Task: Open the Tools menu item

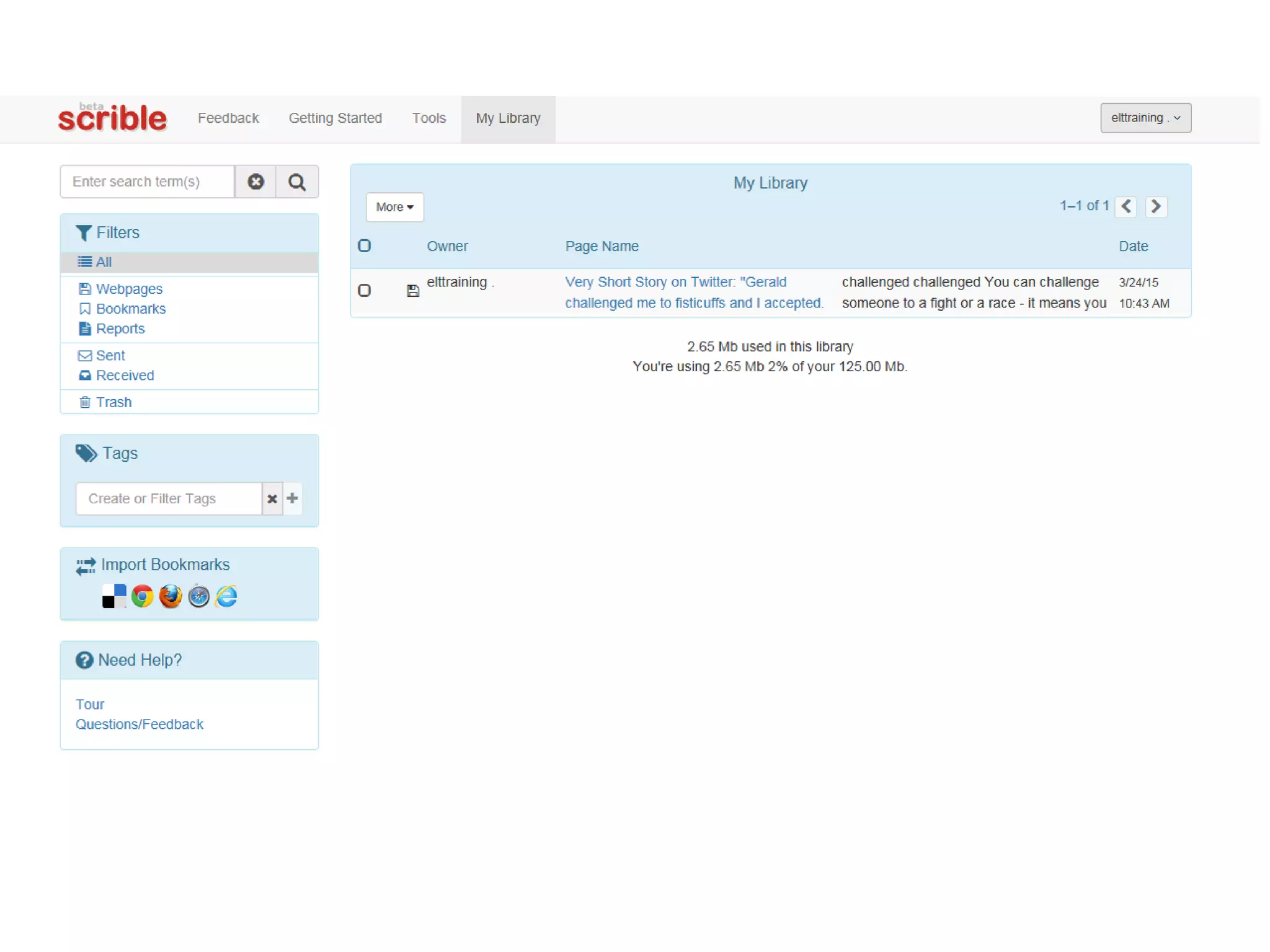Action: (429, 118)
